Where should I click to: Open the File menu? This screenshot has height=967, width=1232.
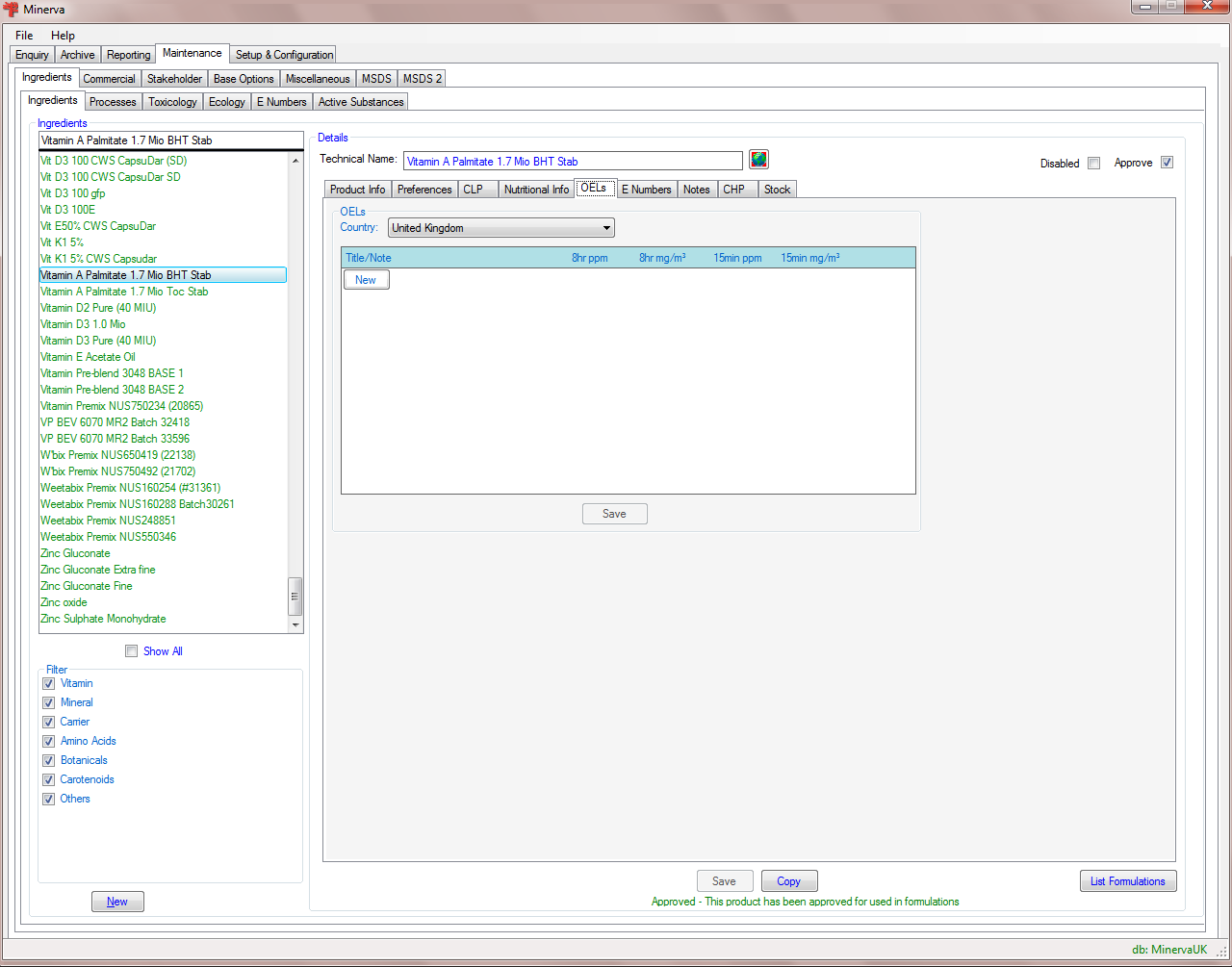tap(24, 36)
